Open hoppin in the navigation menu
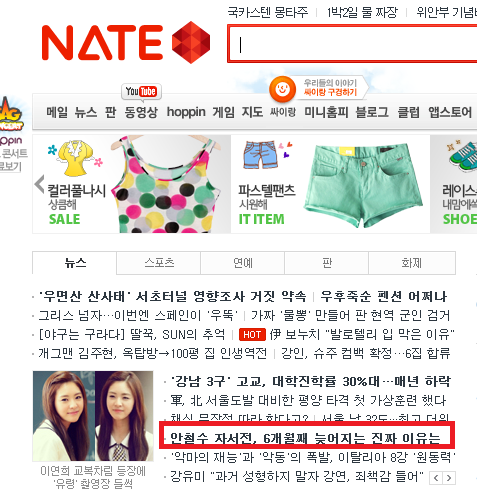The image size is (477, 496). [186, 112]
